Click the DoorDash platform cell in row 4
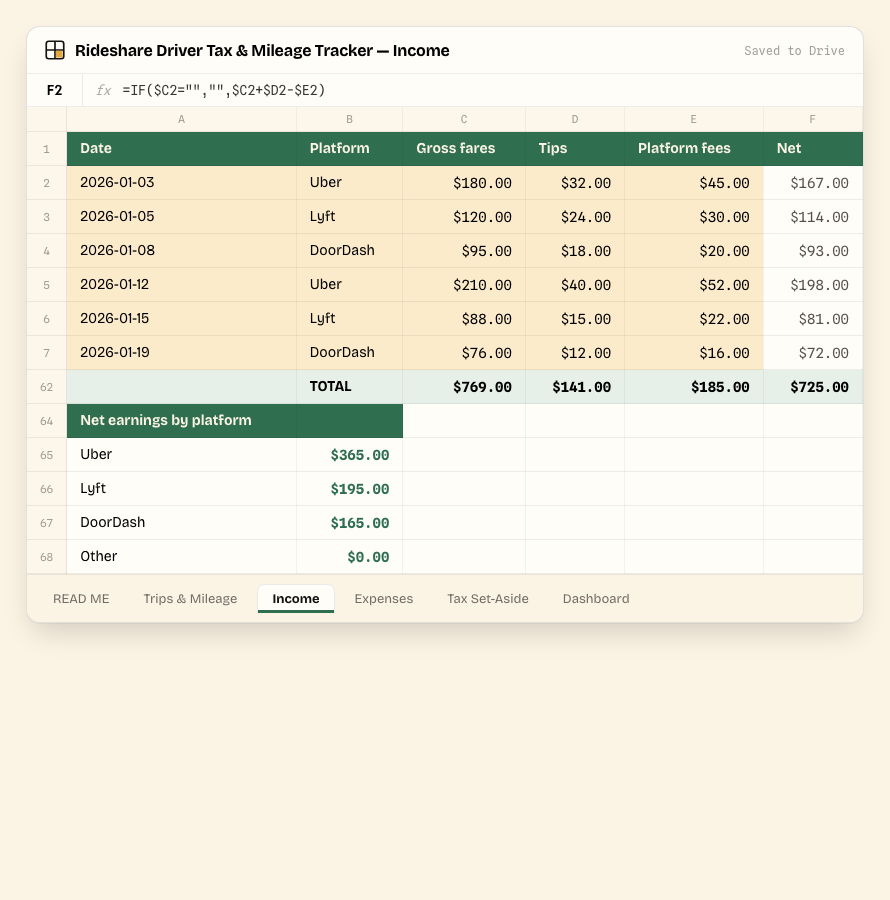Viewport: 890px width, 900px height. (349, 251)
